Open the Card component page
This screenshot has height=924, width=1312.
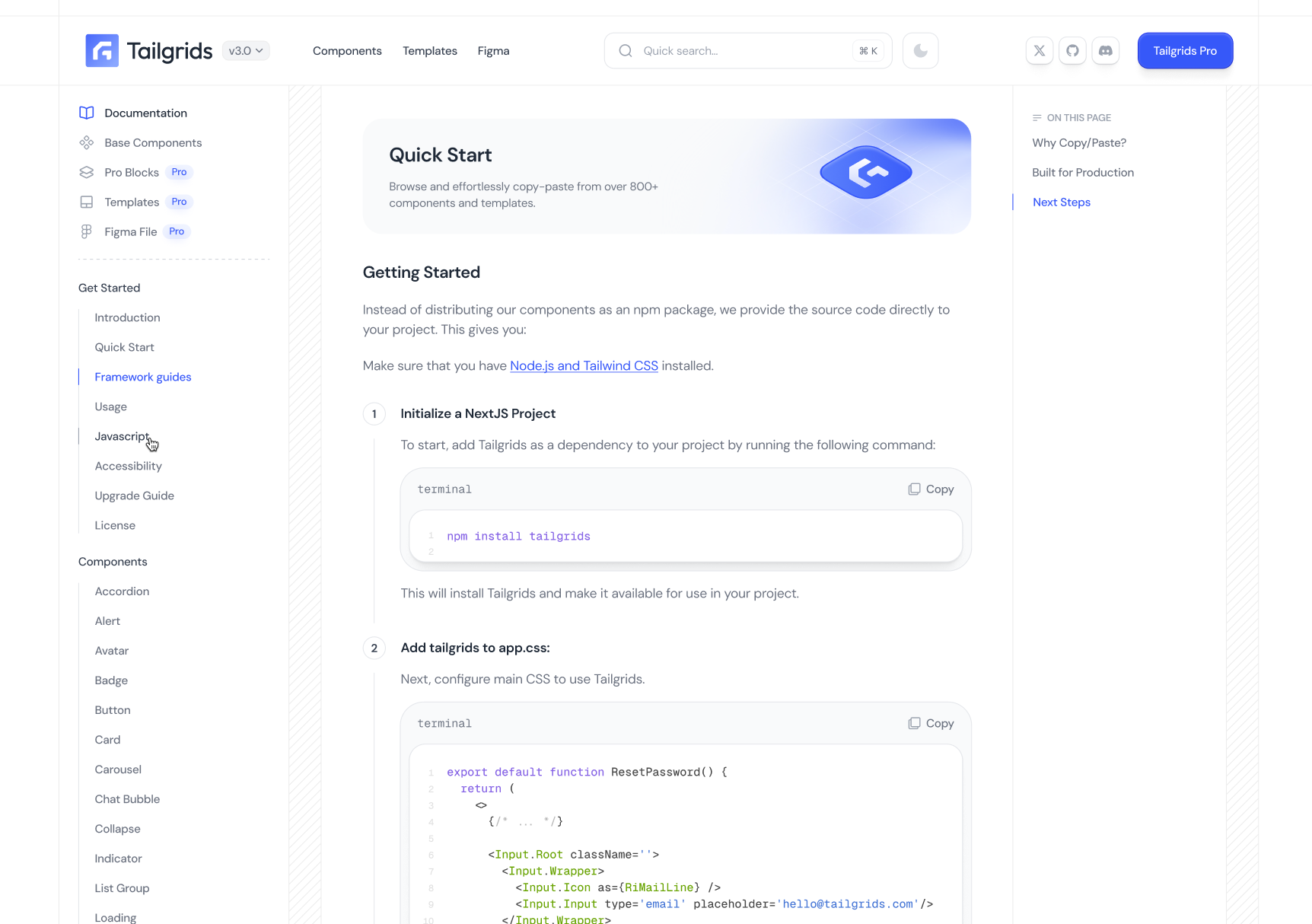pyautogui.click(x=107, y=740)
